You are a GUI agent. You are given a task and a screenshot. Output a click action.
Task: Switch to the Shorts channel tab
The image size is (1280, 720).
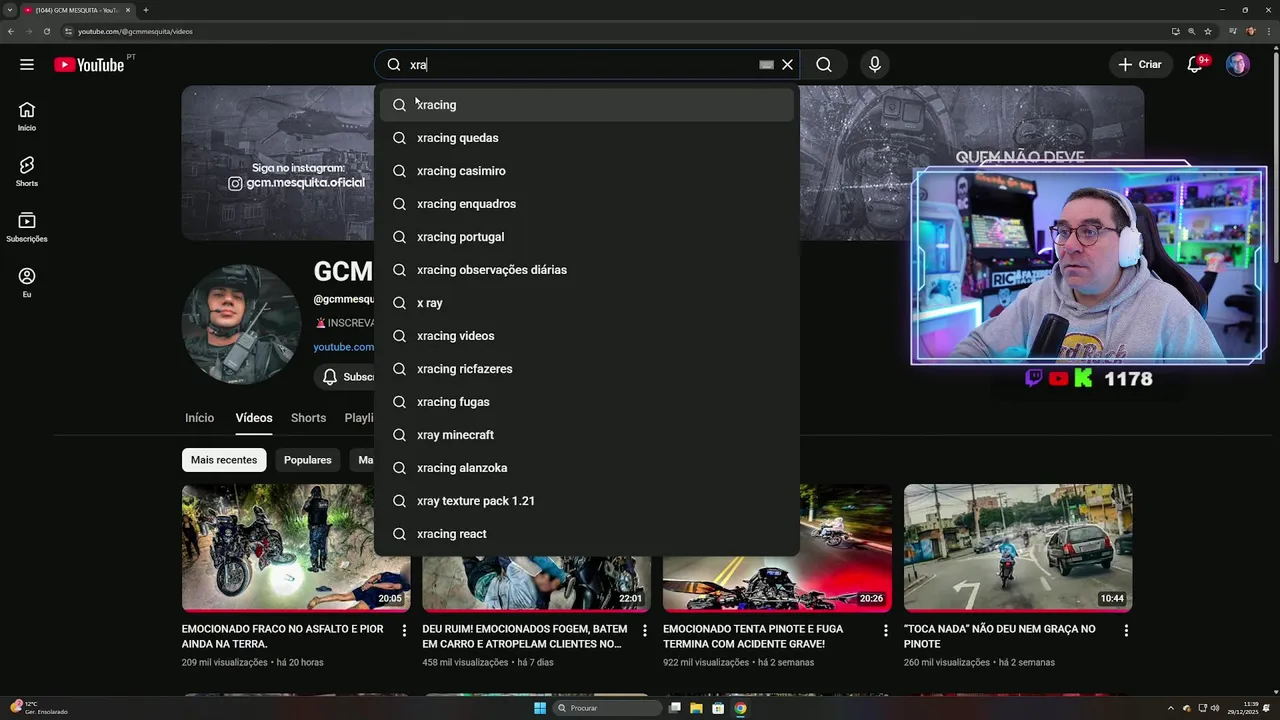point(308,418)
